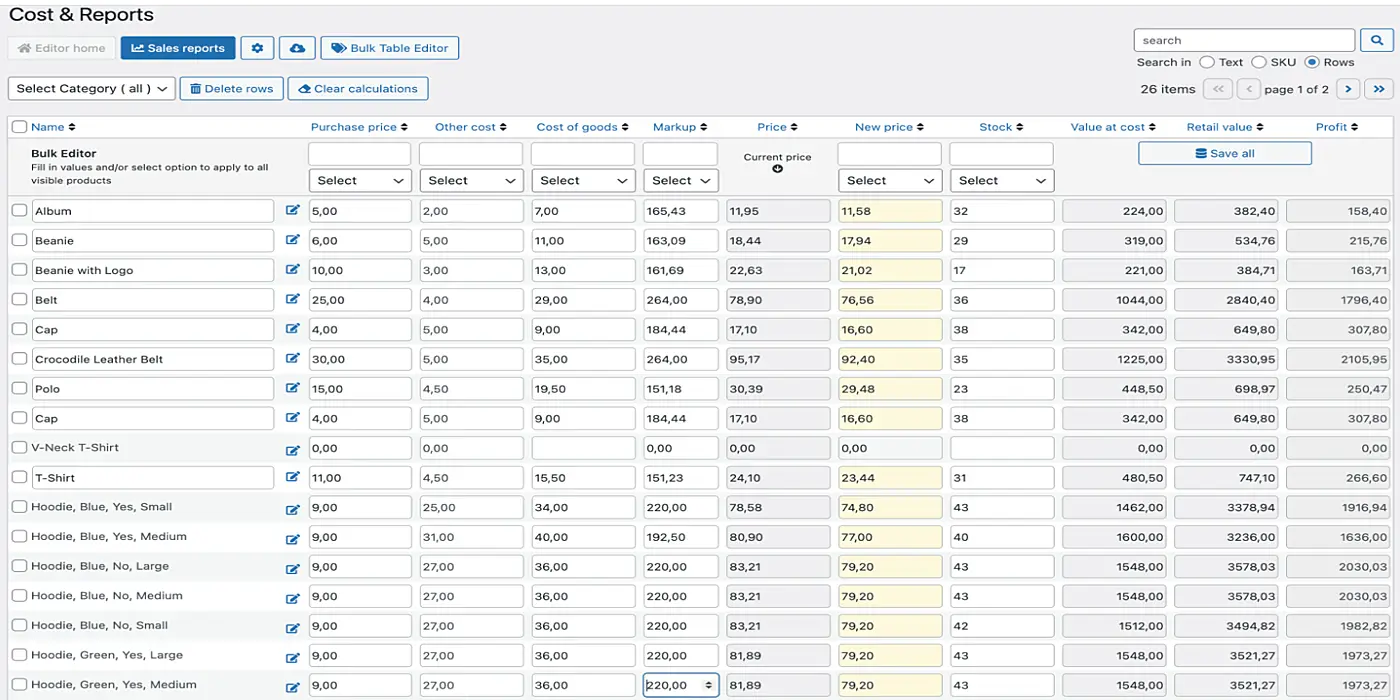The image size is (1400, 700).
Task: Check the select-all checkbox in the header
Action: [x=18, y=126]
